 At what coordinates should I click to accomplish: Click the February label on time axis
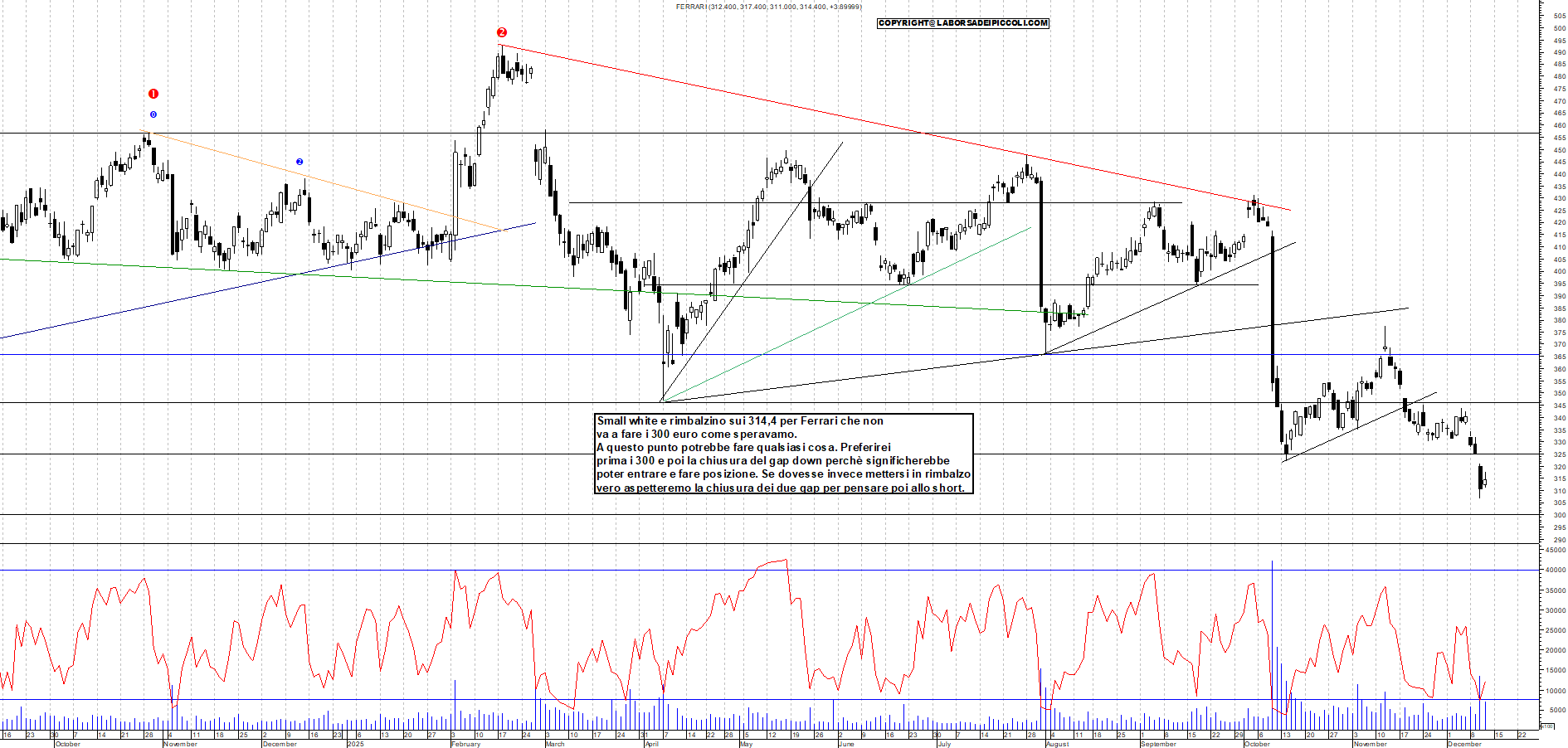pyautogui.click(x=465, y=744)
